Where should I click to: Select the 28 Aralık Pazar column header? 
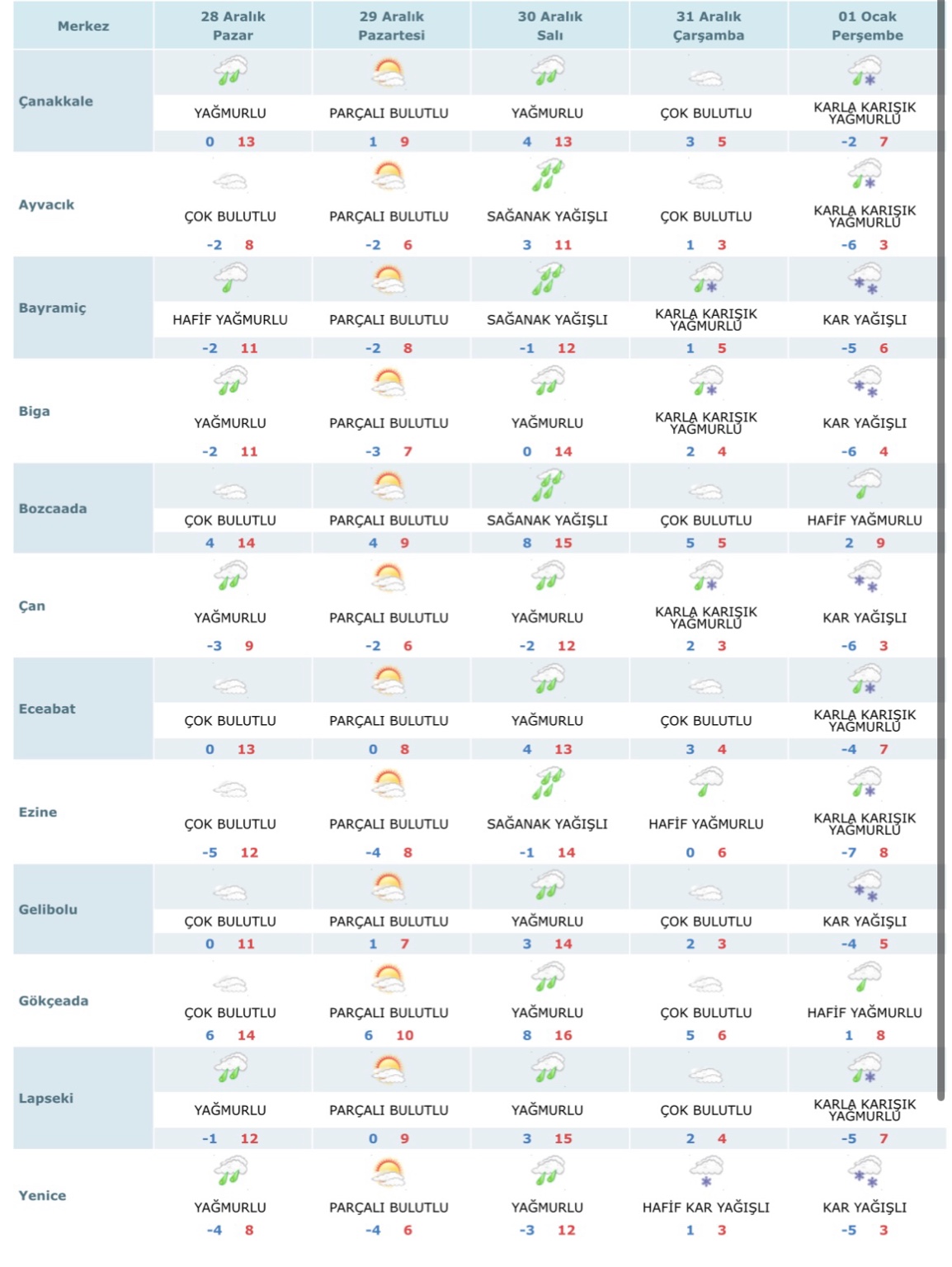click(x=233, y=26)
